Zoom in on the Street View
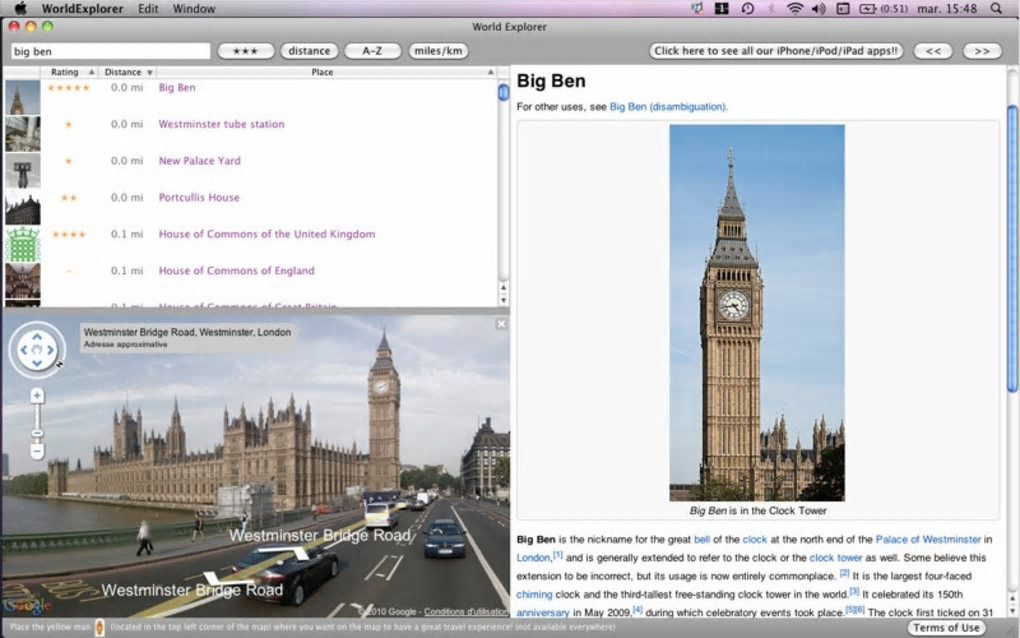The height and width of the screenshot is (638, 1020). point(37,396)
